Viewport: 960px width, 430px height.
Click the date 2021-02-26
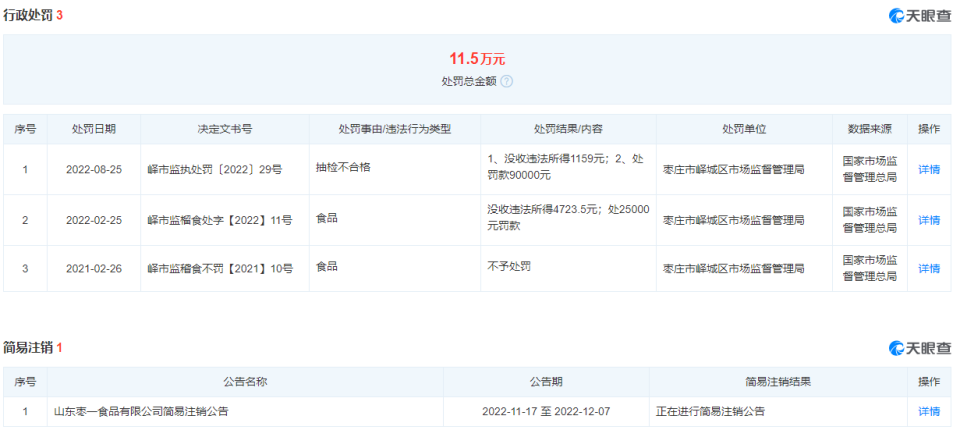pos(94,268)
